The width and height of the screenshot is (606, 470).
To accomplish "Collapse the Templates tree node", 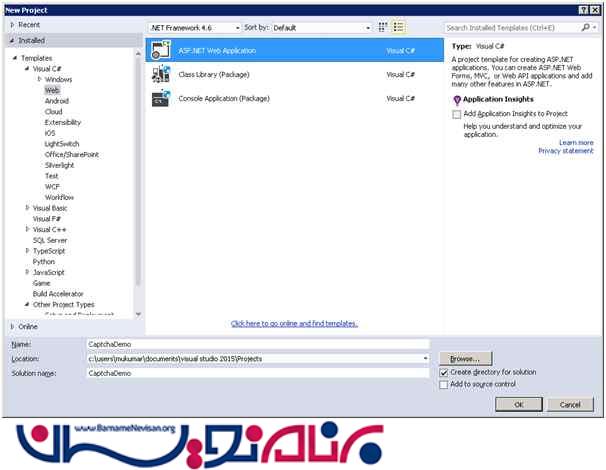I will coord(15,58).
